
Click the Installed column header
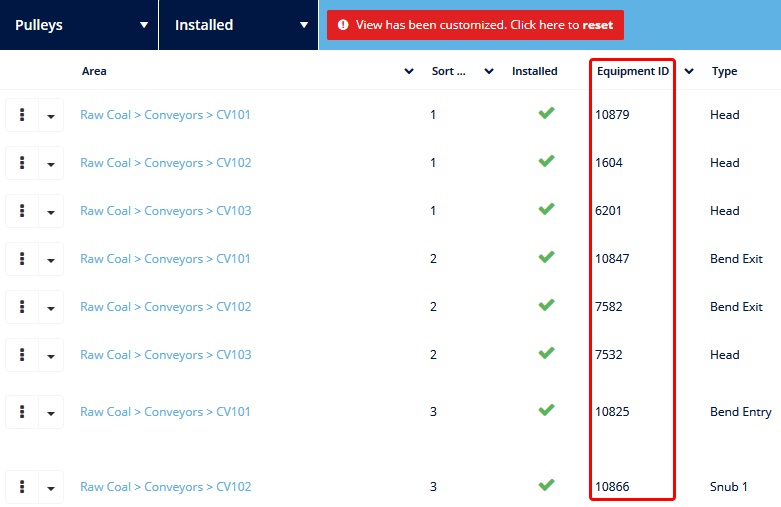534,71
